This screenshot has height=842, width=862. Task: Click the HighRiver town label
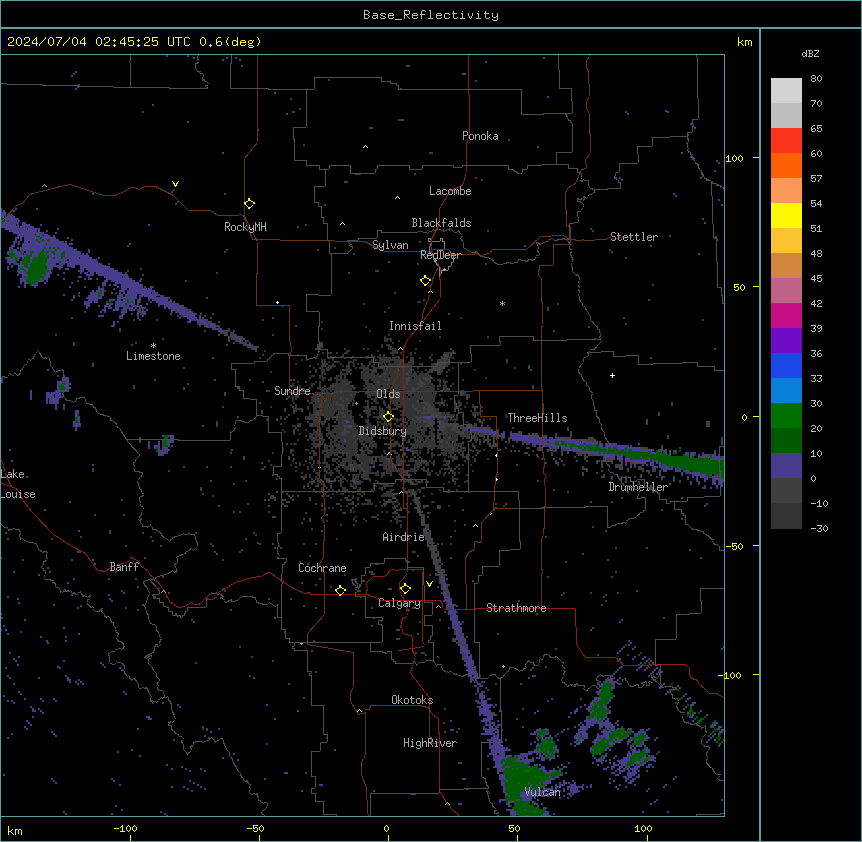430,743
